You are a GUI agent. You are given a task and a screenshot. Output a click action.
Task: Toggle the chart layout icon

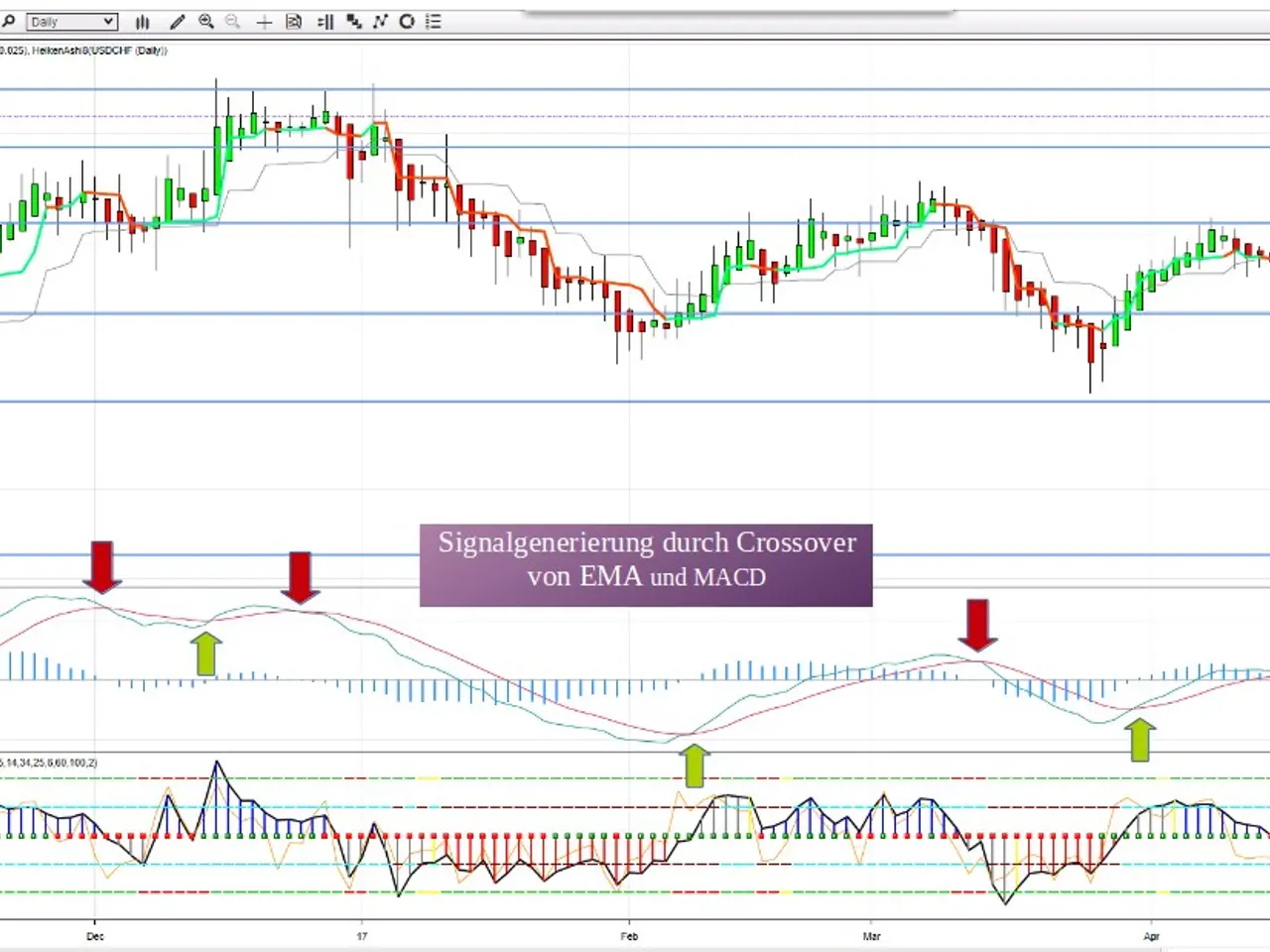(x=353, y=21)
